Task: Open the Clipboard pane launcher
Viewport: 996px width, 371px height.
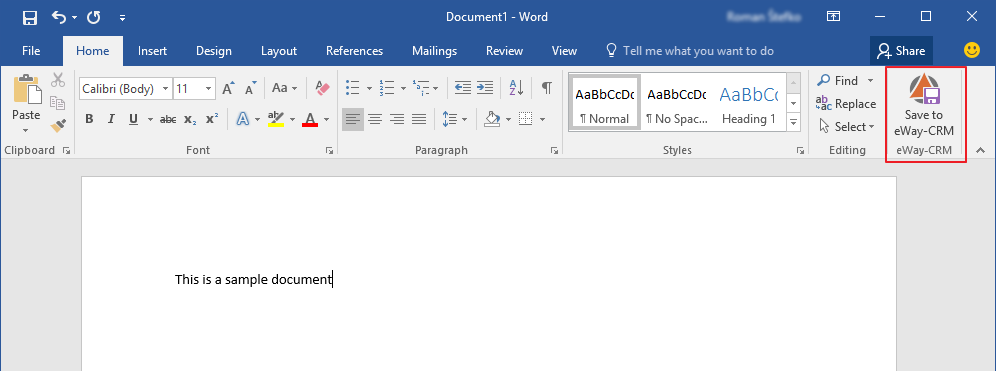Action: (x=66, y=151)
